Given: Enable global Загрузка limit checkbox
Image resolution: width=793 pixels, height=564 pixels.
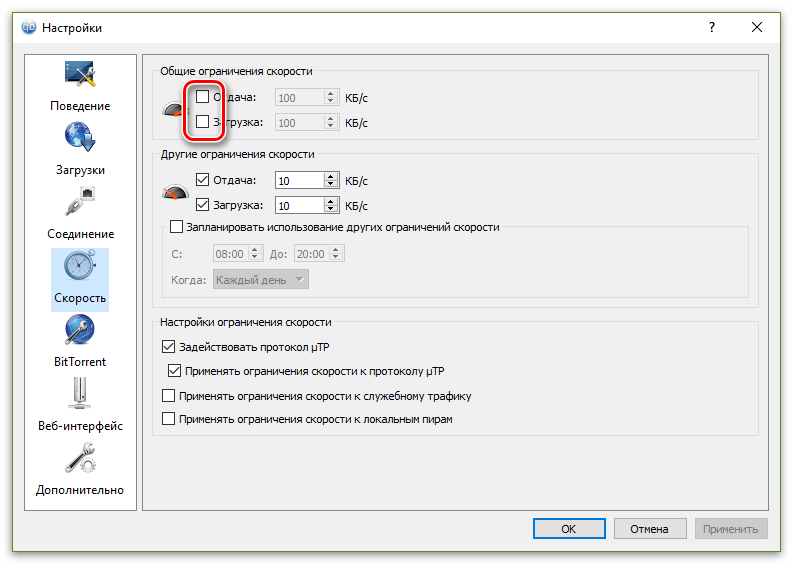Looking at the screenshot, I should pos(202,121).
